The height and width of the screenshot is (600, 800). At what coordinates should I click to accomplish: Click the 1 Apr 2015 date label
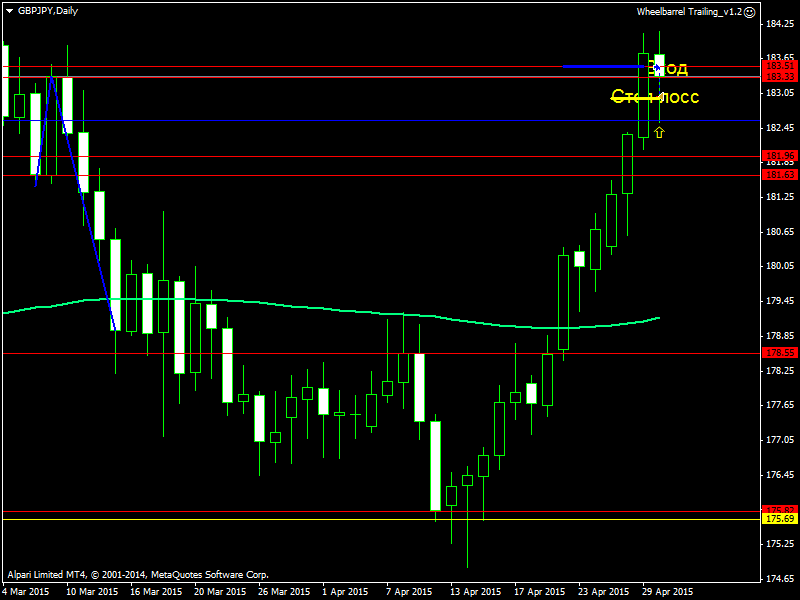345,592
